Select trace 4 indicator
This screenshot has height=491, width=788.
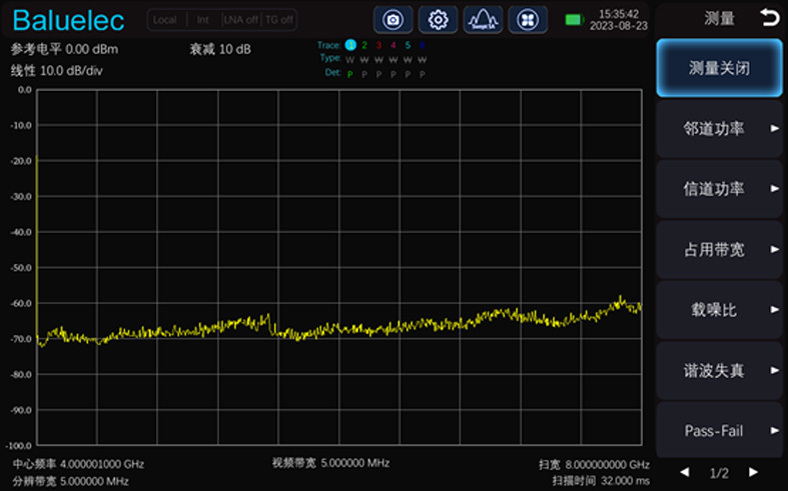pos(393,45)
